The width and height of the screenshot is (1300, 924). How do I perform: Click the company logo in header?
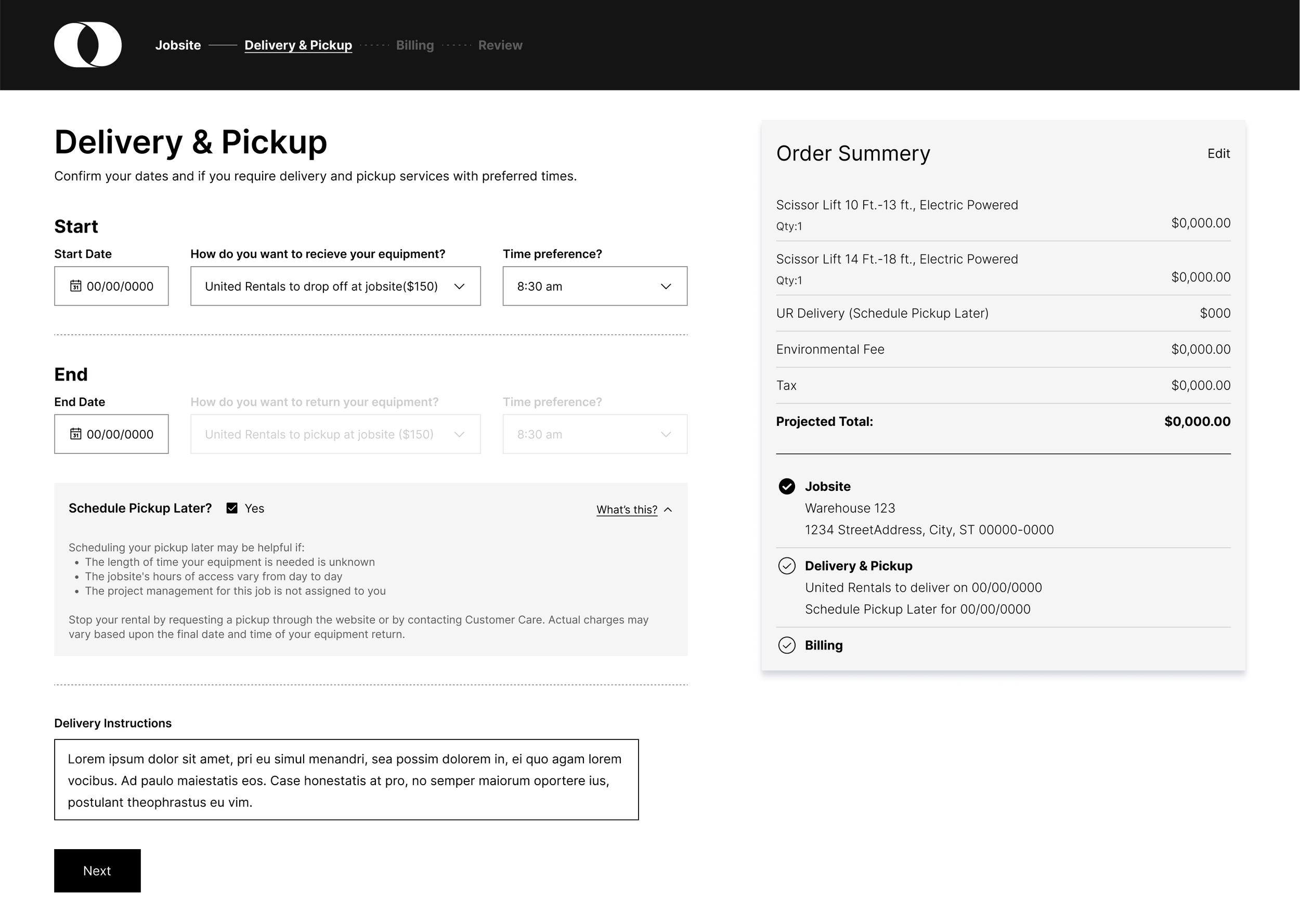click(87, 45)
